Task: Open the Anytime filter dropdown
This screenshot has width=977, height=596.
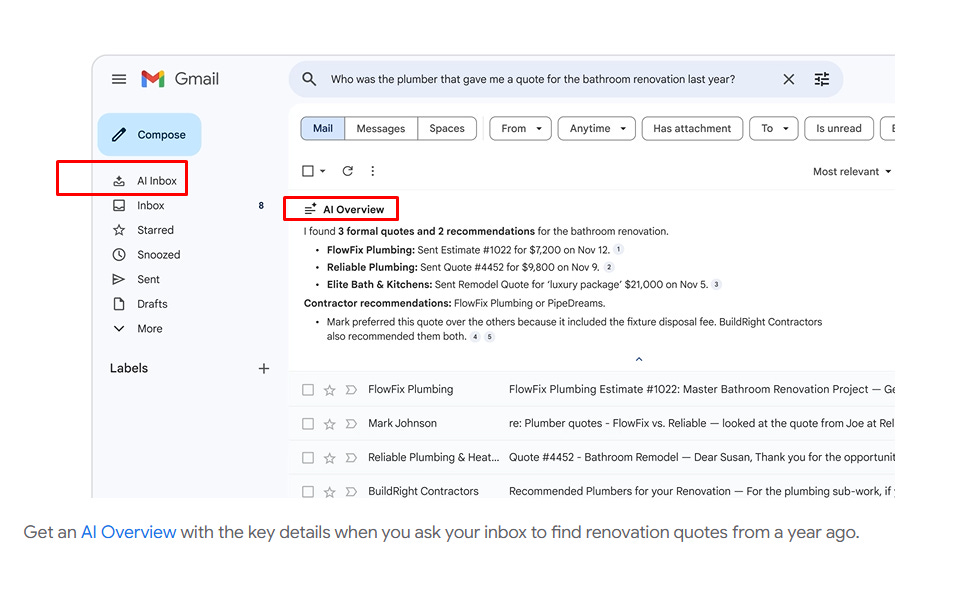Action: 596,128
